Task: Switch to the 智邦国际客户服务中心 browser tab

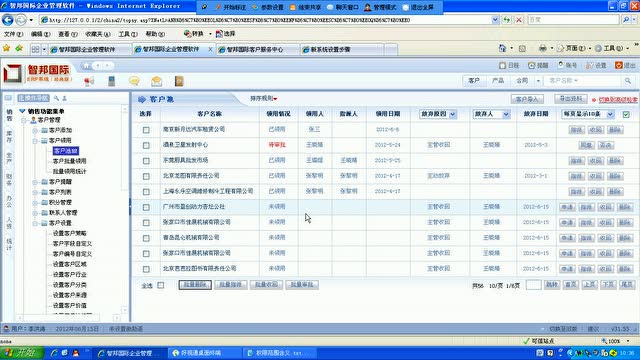Action: click(258, 49)
